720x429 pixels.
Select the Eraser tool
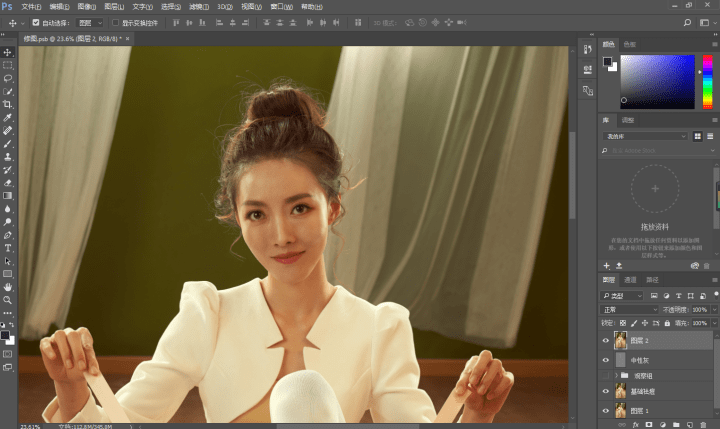tap(7, 183)
